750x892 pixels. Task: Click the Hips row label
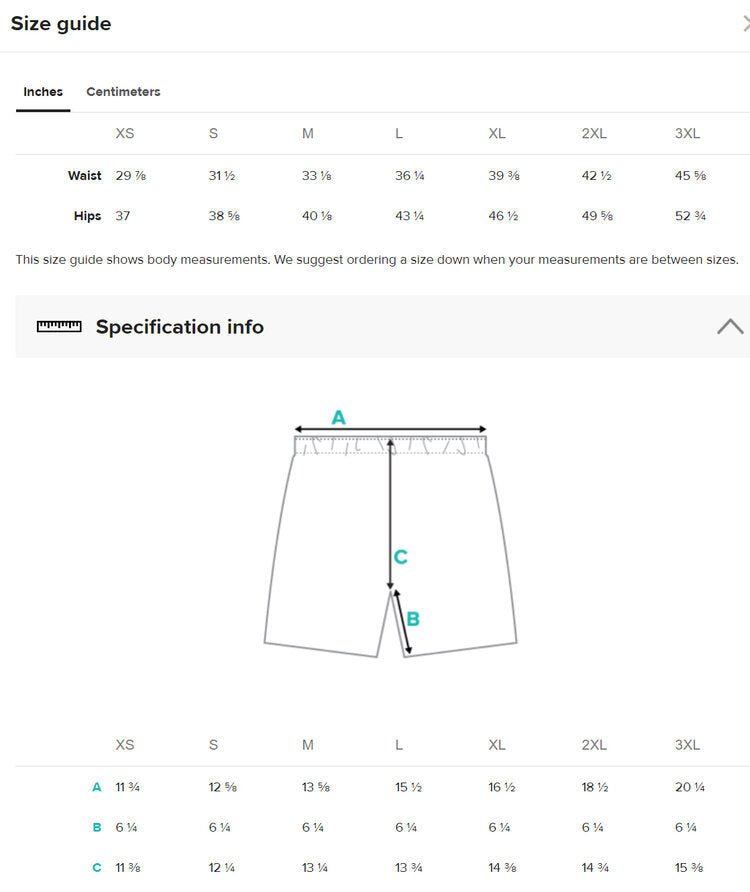tap(87, 216)
